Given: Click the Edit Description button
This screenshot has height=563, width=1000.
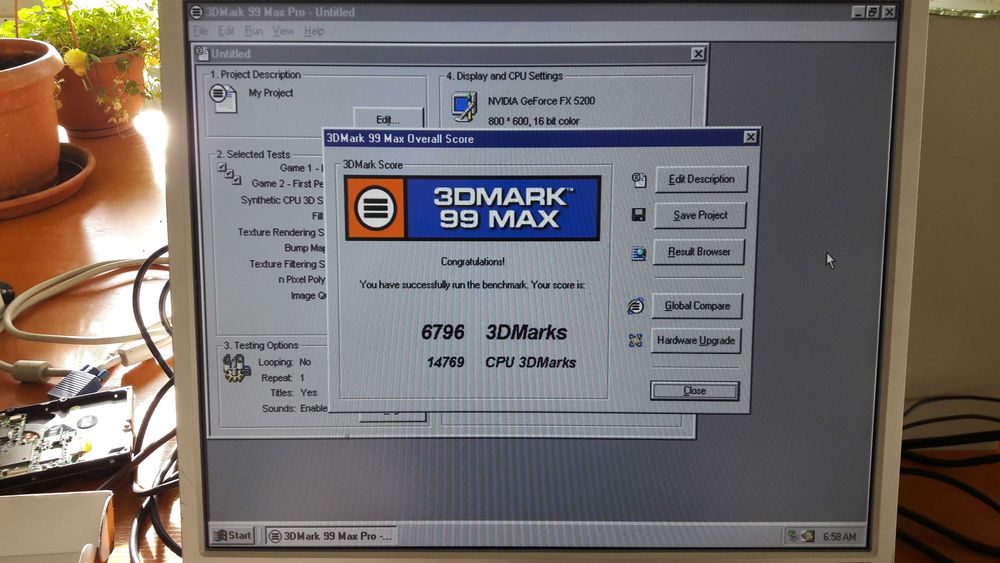Looking at the screenshot, I should point(701,179).
